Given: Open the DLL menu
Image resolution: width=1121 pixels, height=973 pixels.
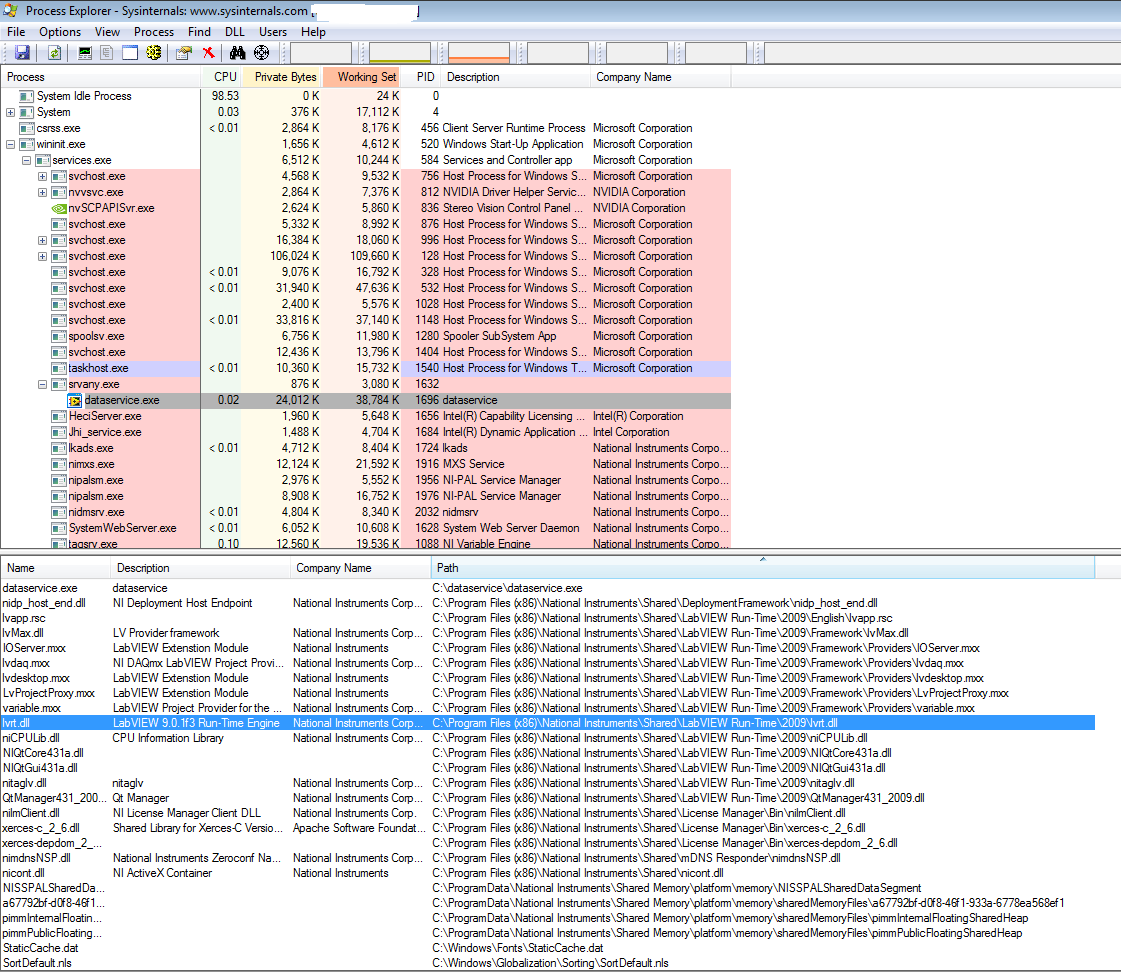Looking at the screenshot, I should [234, 32].
